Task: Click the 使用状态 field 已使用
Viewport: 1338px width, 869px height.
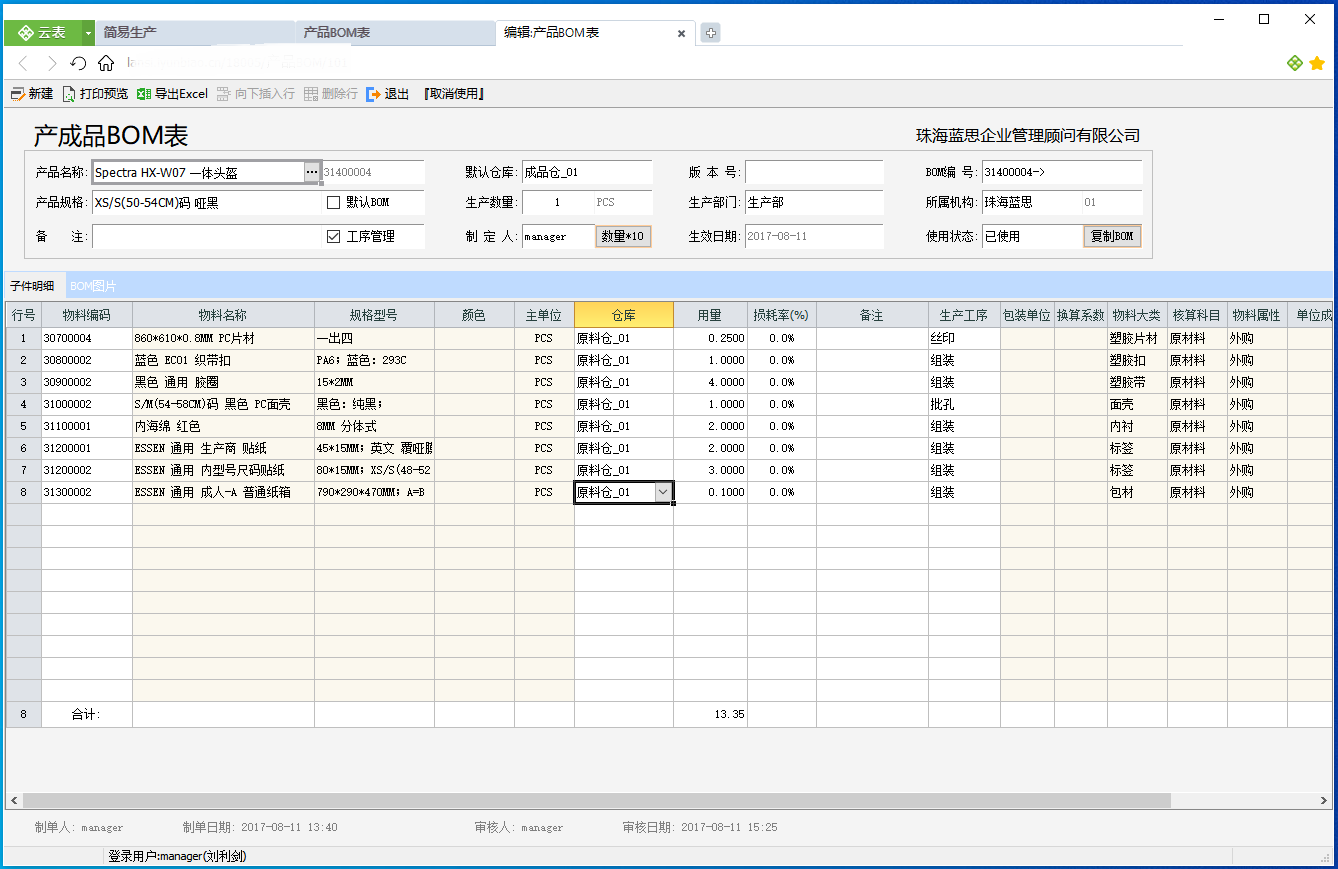Action: [1032, 236]
